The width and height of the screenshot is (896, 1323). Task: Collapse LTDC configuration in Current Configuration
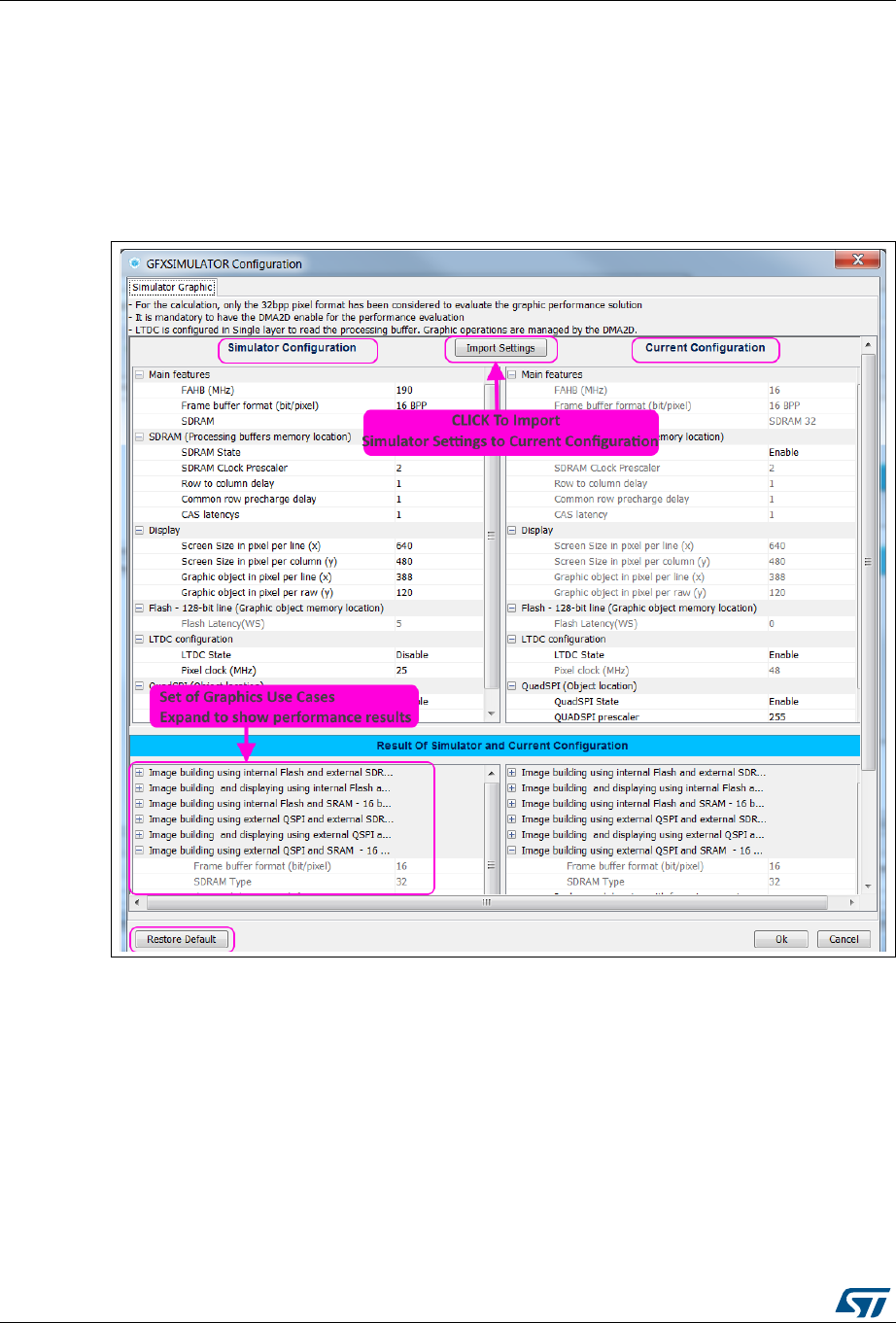[512, 639]
